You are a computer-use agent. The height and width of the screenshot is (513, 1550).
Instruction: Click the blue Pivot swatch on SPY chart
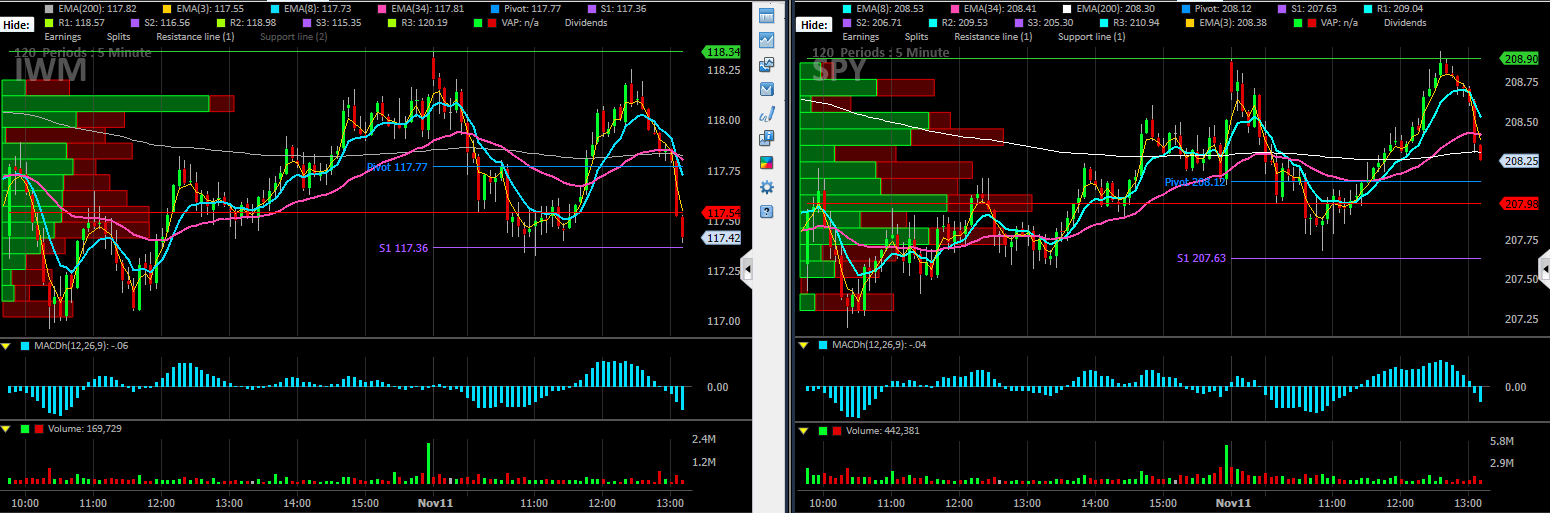[1184, 8]
